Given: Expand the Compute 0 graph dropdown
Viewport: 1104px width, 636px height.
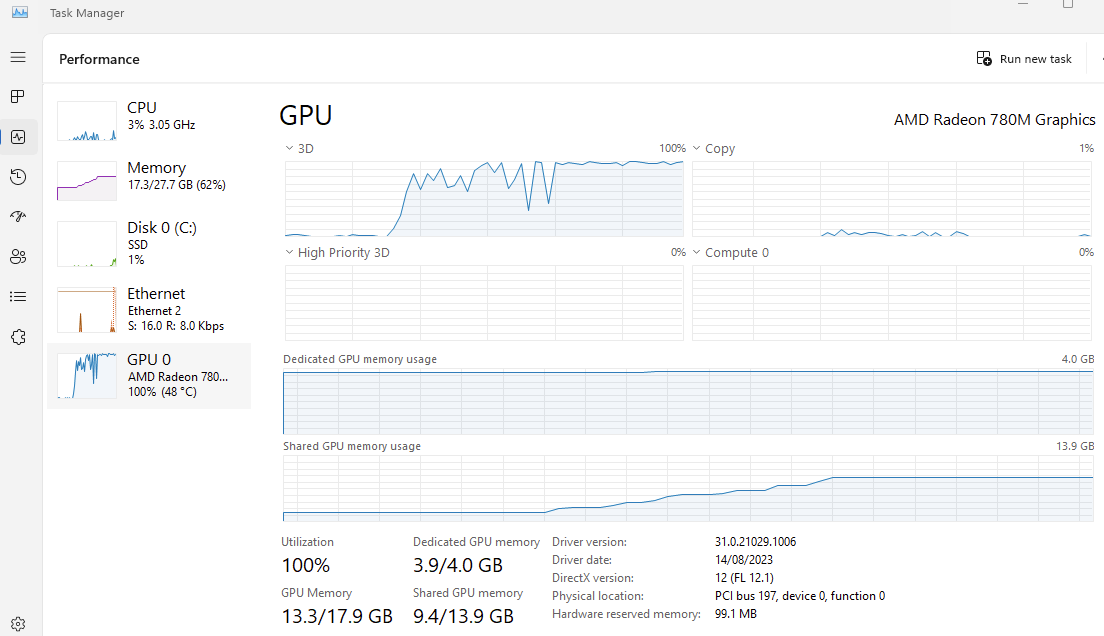Looking at the screenshot, I should pyautogui.click(x=697, y=253).
